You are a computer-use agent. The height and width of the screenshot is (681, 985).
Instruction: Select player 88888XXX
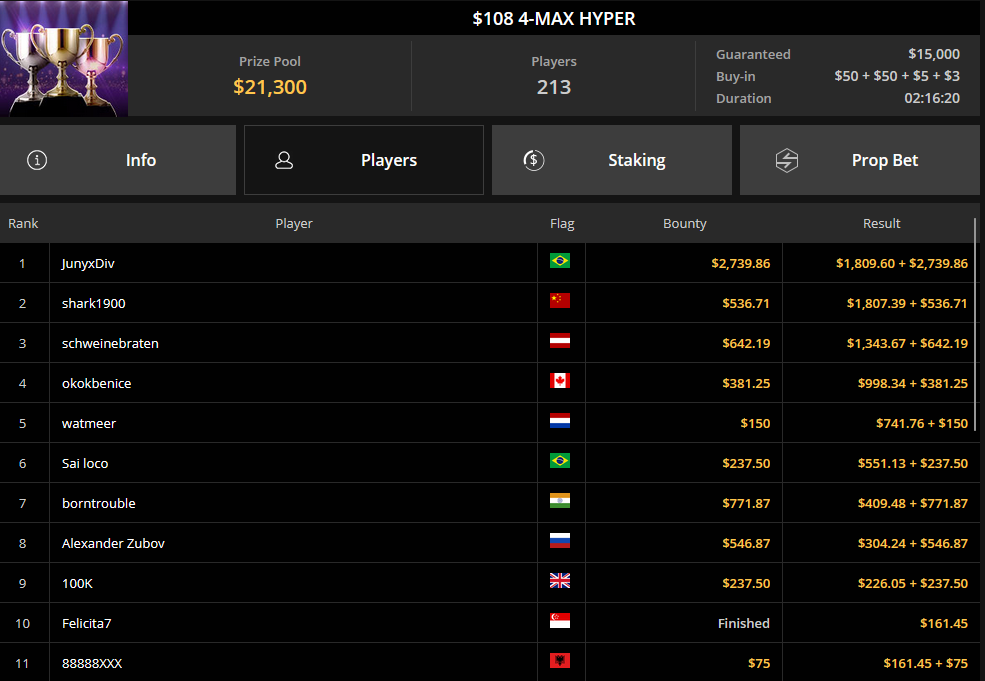[92, 663]
